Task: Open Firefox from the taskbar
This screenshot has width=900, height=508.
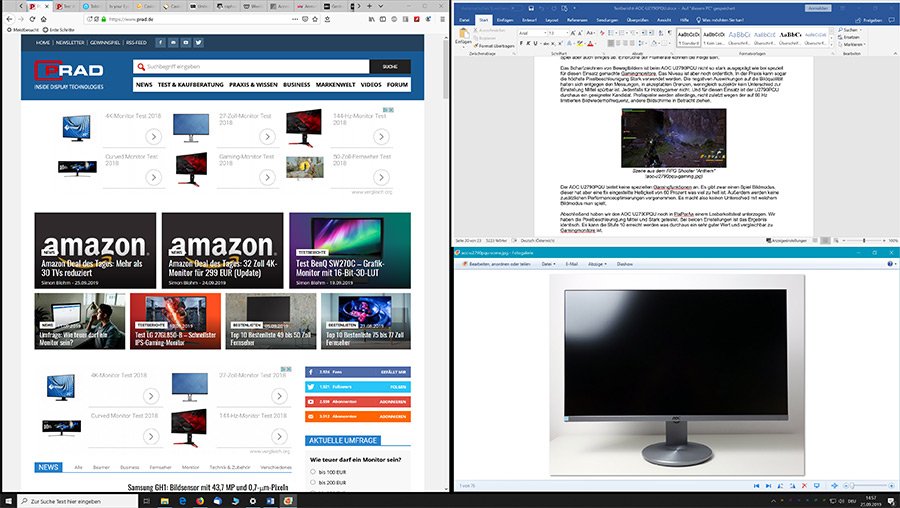Action: pyautogui.click(x=200, y=501)
